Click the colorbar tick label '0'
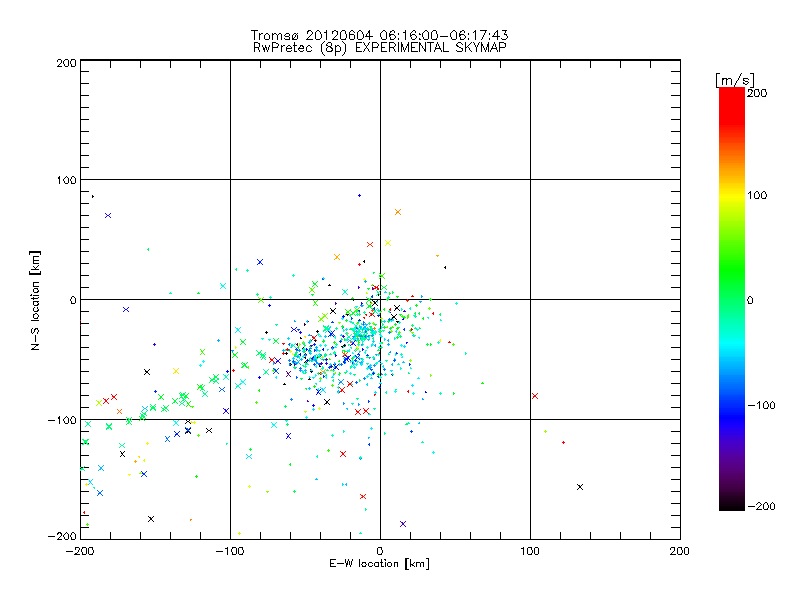Screen dimensions: 800x600 click(x=750, y=300)
